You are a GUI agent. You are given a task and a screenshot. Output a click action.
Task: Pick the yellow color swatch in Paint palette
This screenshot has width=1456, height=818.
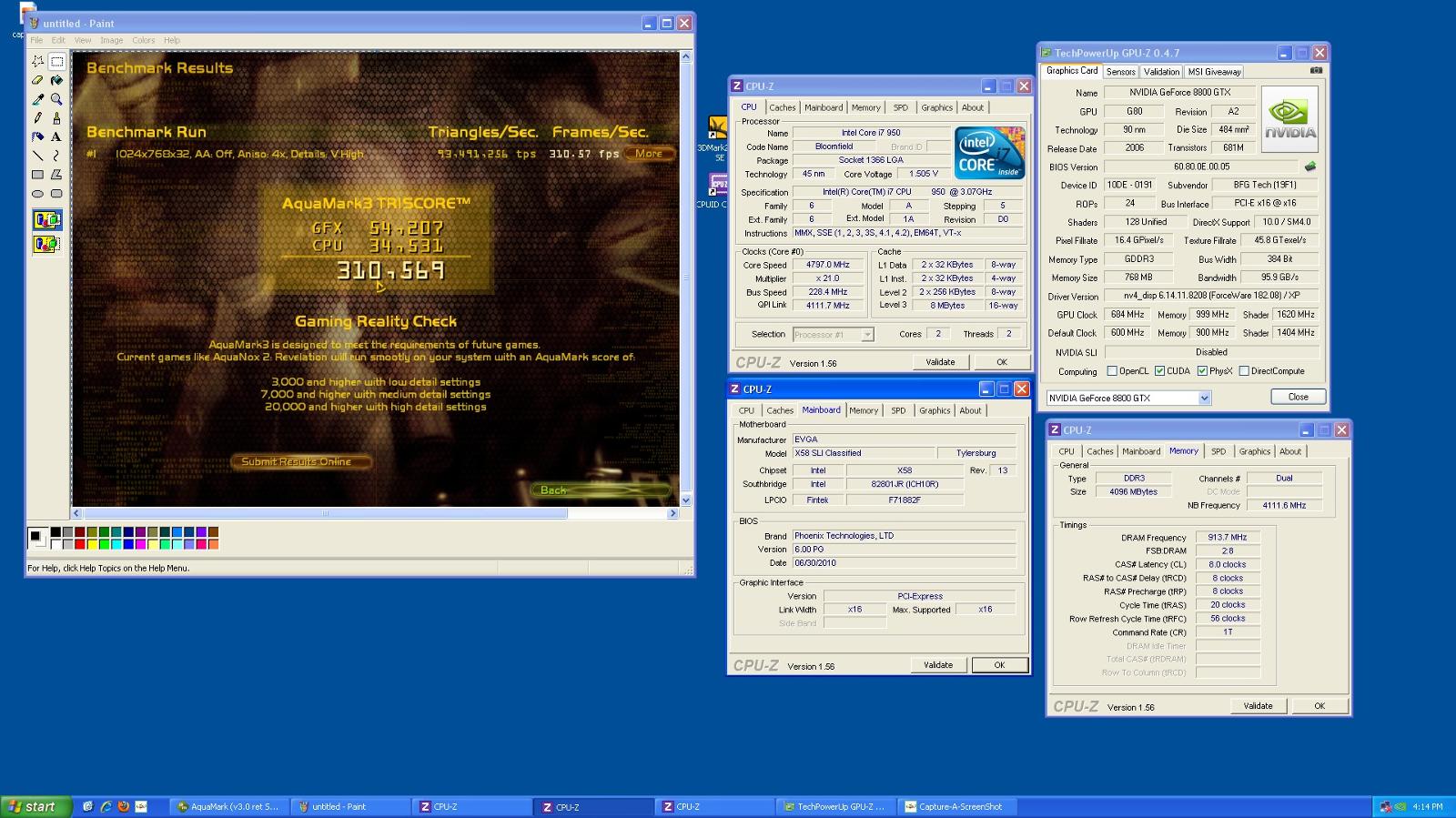point(92,544)
